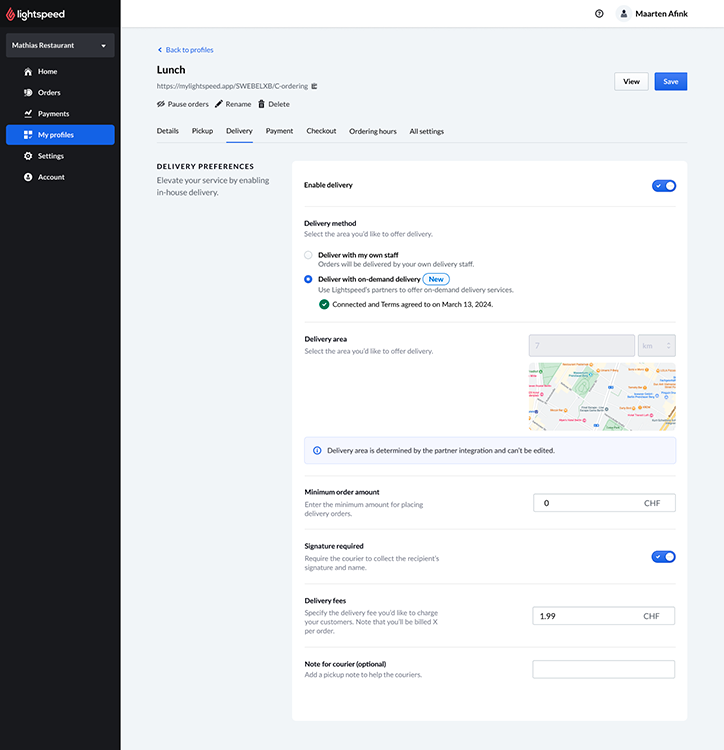724x750 pixels.
Task: Open Orders from the sidebar icon
Action: pyautogui.click(x=28, y=93)
